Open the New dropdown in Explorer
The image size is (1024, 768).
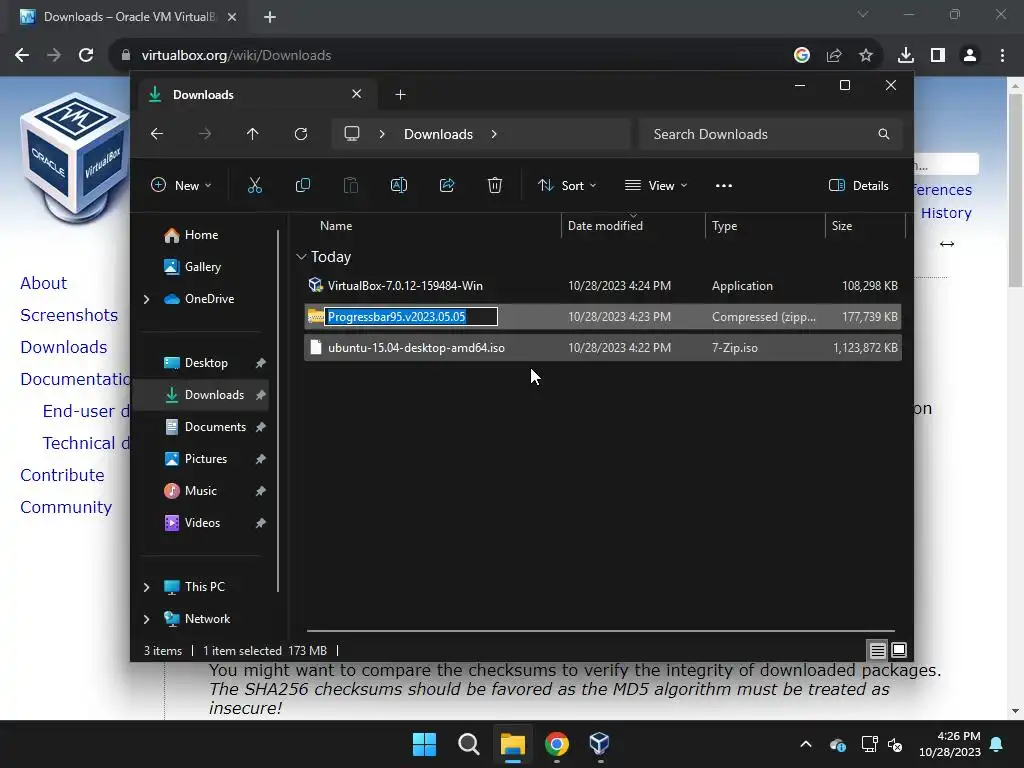pos(181,185)
